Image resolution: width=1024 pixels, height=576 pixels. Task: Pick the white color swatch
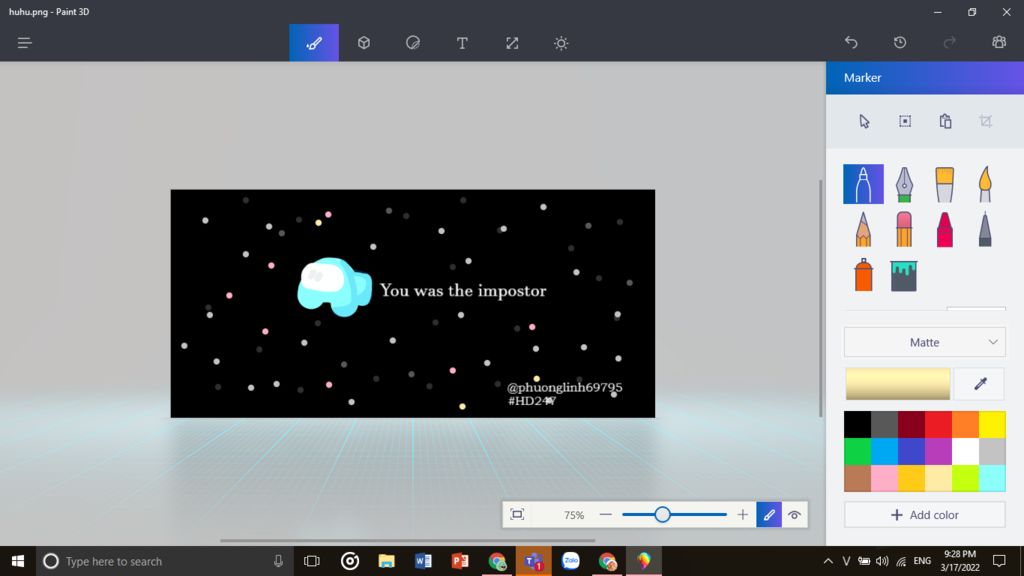pos(965,451)
